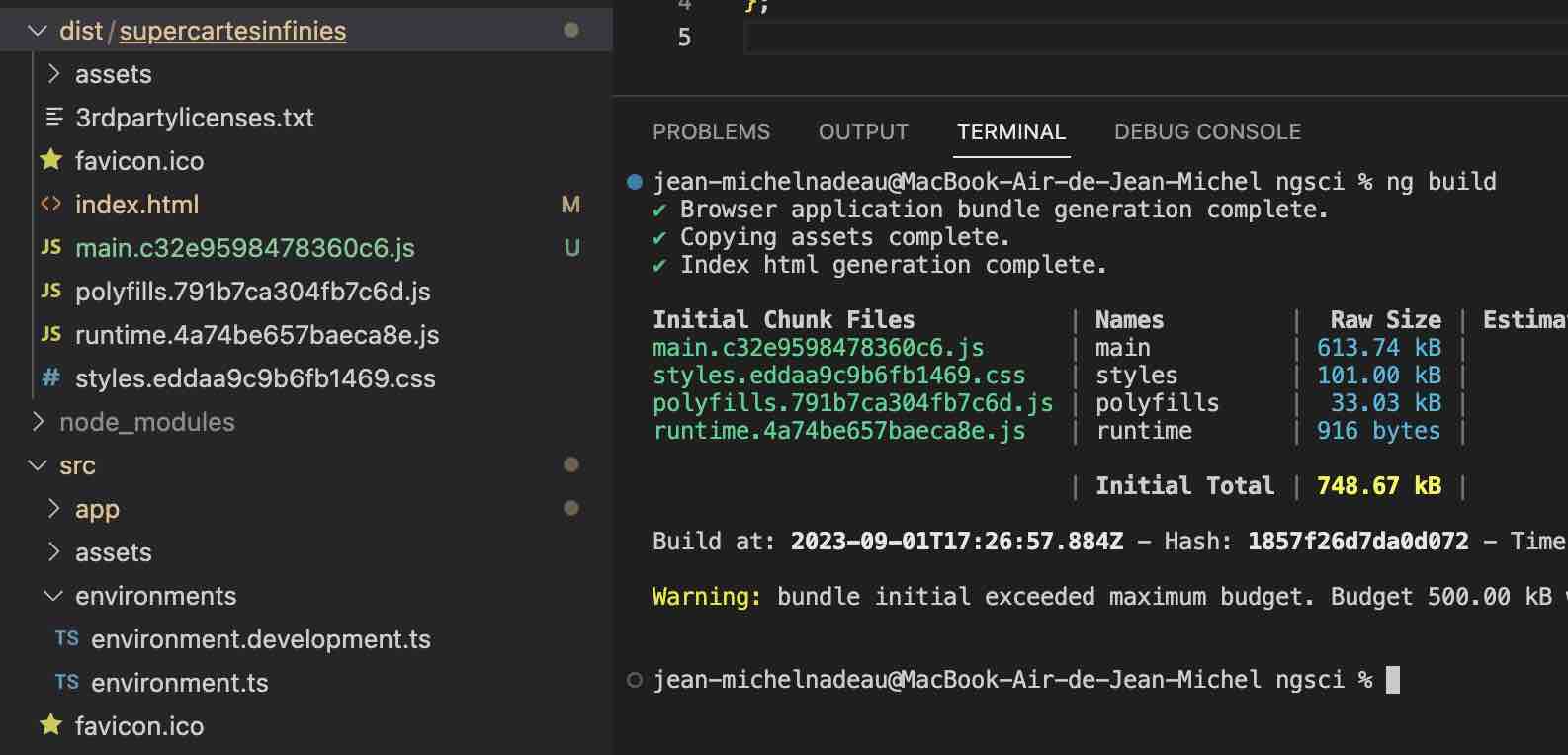Collapse the environments folder

(53, 596)
